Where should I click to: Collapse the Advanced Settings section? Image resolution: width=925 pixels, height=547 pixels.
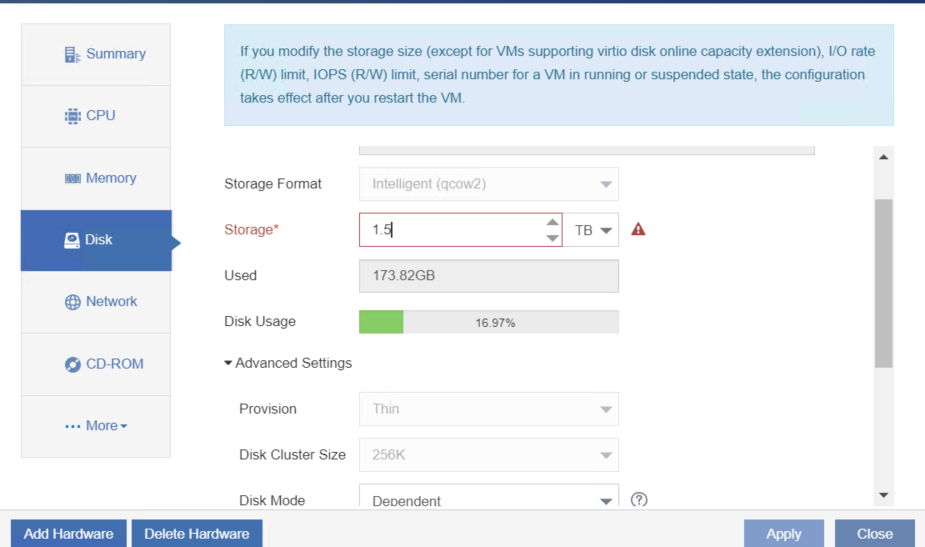(288, 363)
